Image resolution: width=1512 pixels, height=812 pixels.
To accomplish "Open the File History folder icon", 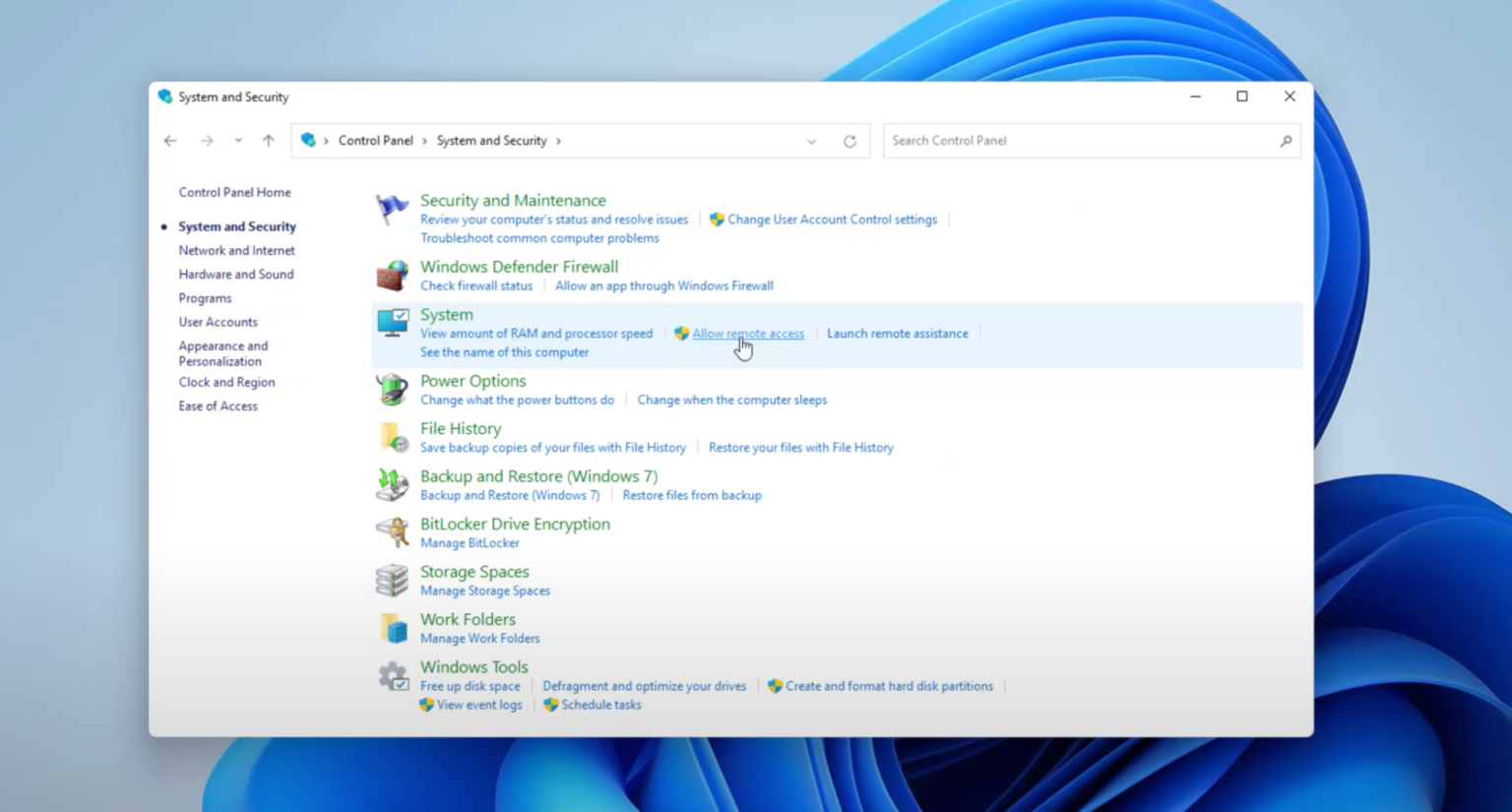I will [392, 436].
